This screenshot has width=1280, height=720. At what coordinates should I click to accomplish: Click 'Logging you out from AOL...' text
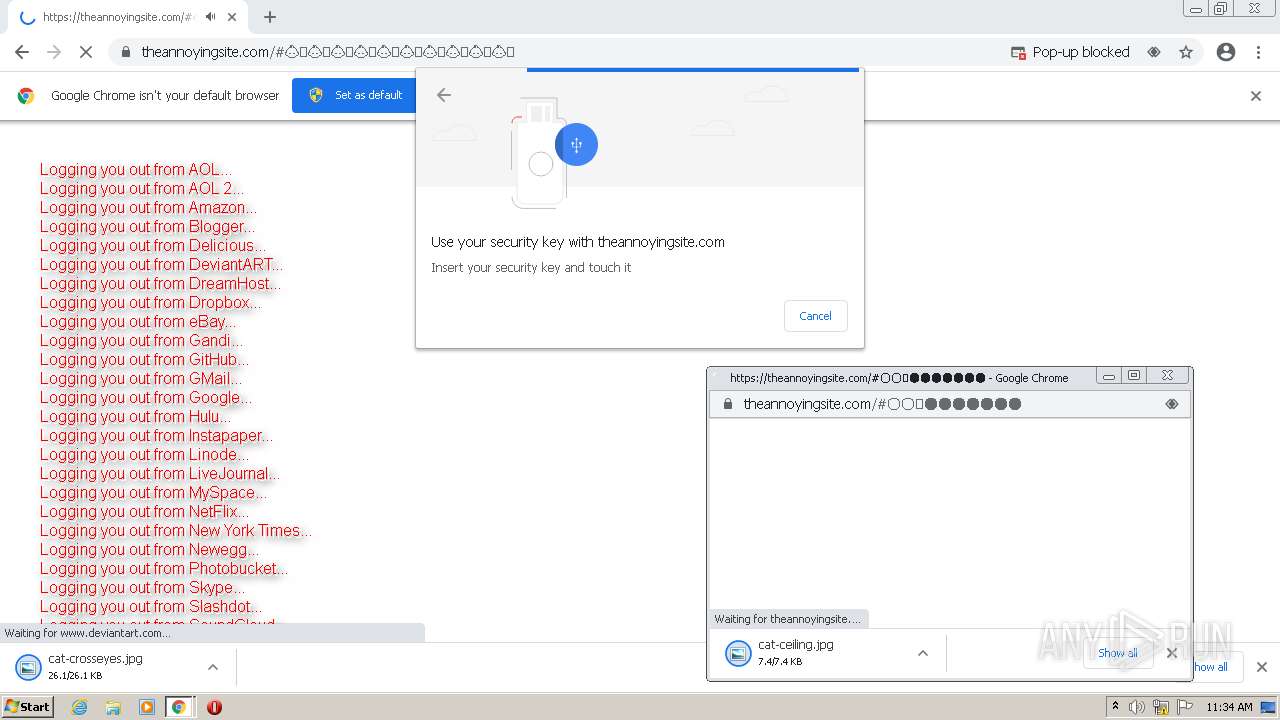[x=136, y=169]
